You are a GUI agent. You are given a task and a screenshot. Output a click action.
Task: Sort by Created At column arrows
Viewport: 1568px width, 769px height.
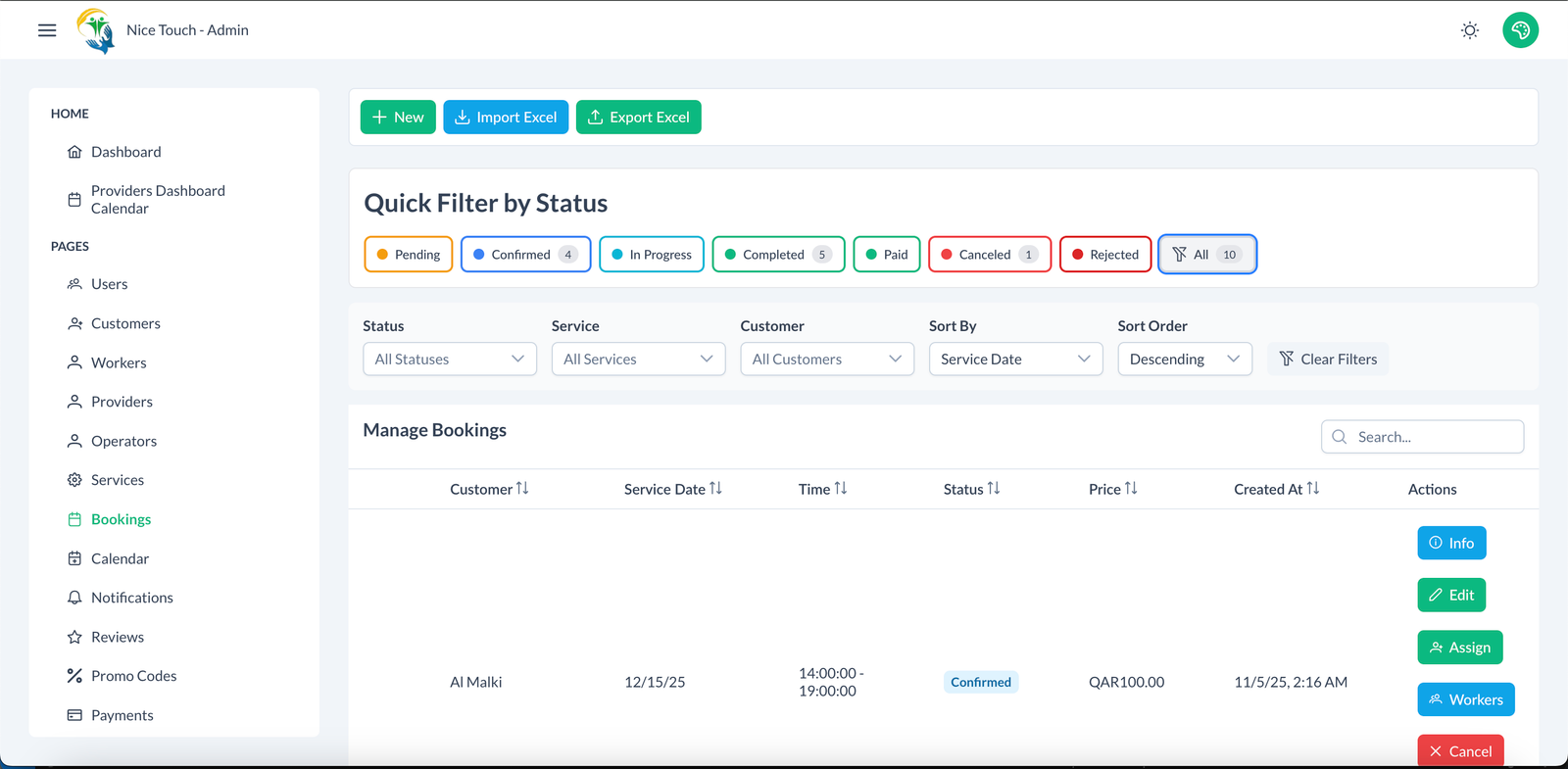1312,488
